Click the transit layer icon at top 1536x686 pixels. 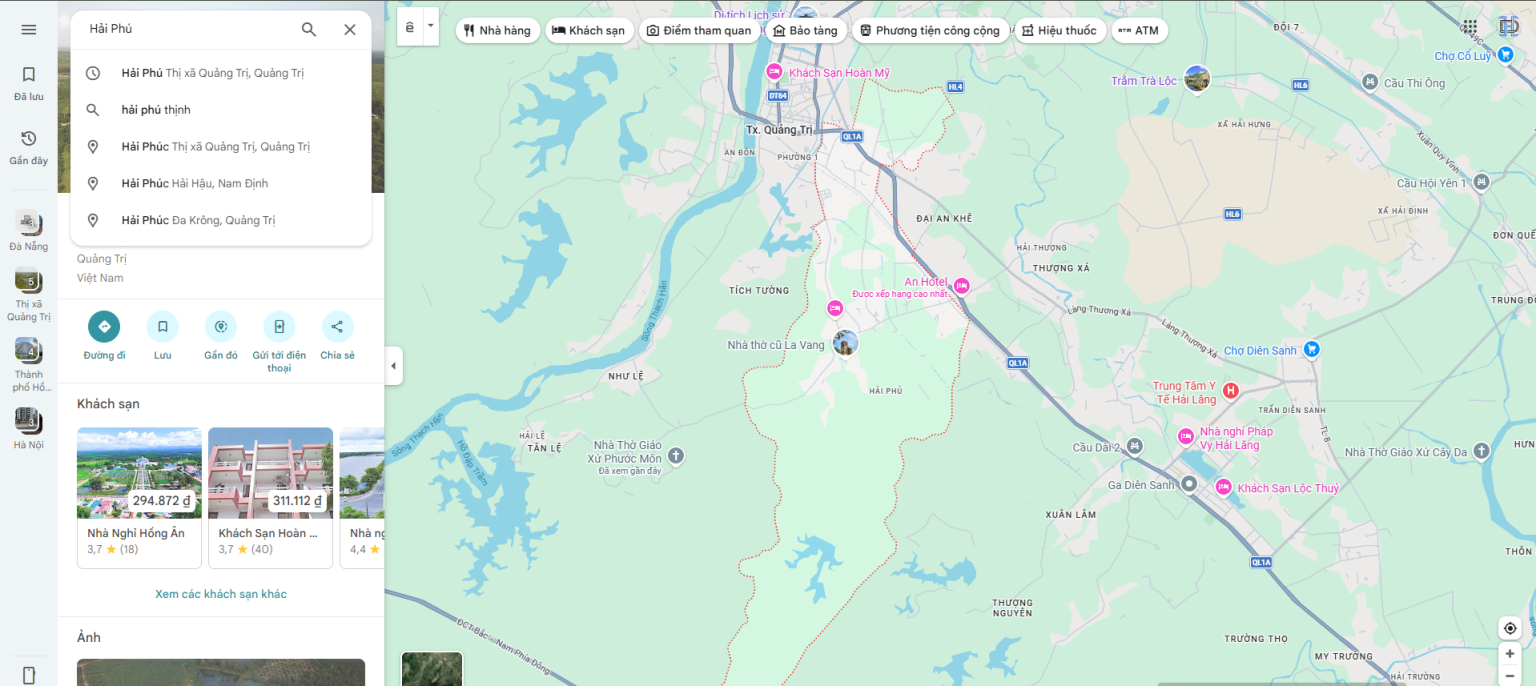tap(410, 27)
